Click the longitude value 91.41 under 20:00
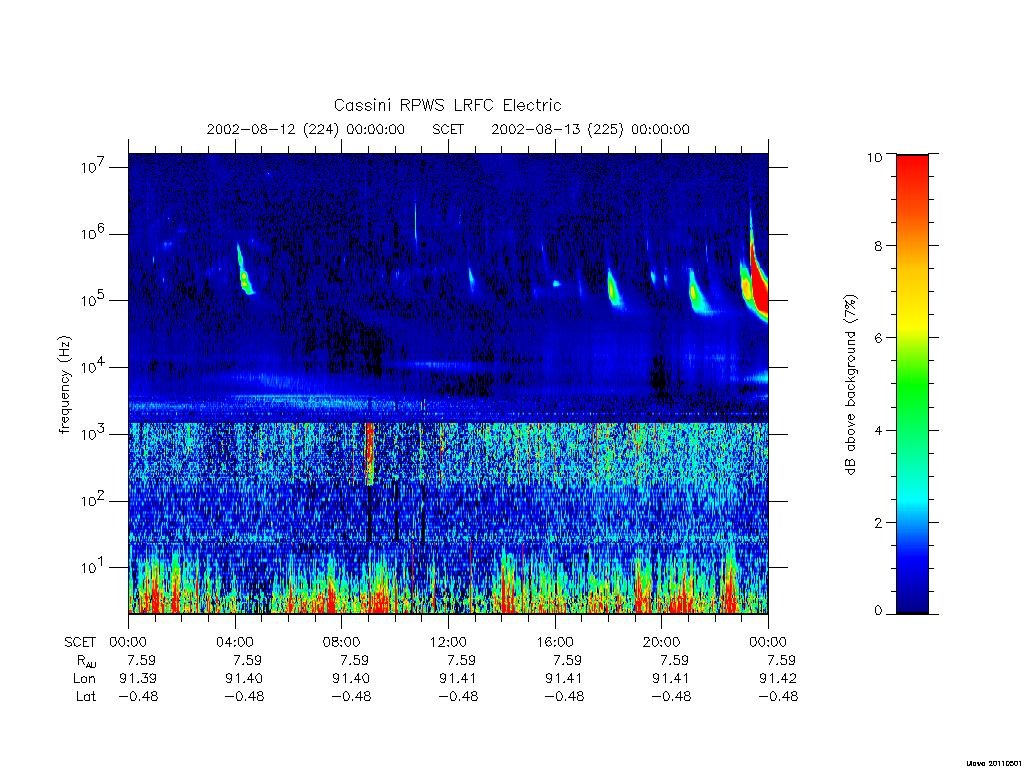This screenshot has height=768, width=1024. point(671,679)
